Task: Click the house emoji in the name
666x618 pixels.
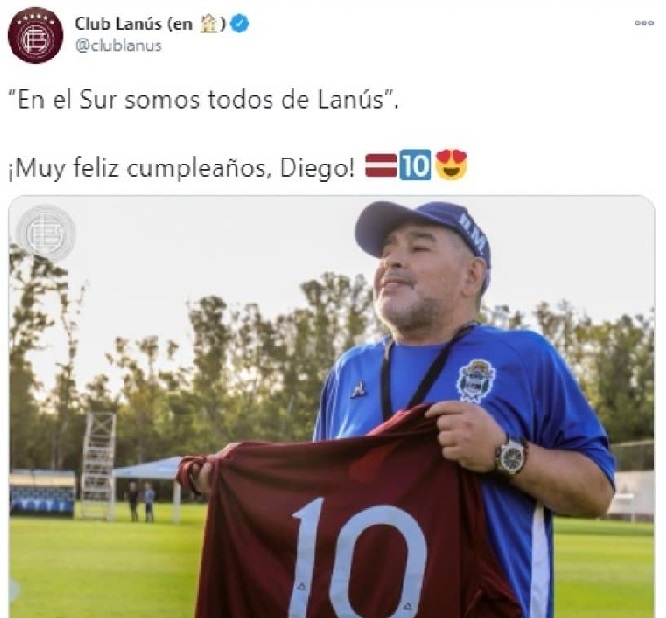Action: 209,24
